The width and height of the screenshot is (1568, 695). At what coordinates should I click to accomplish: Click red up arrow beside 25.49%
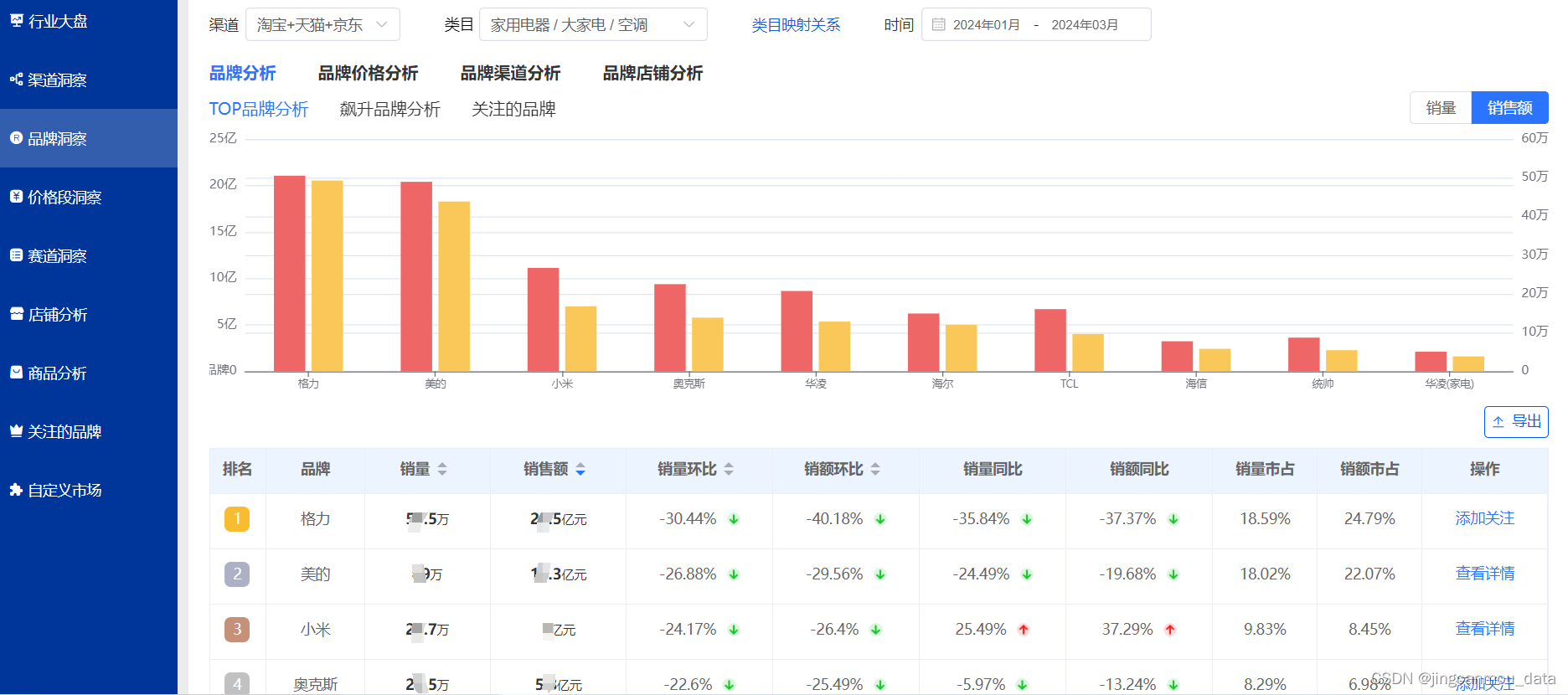coord(1024,630)
